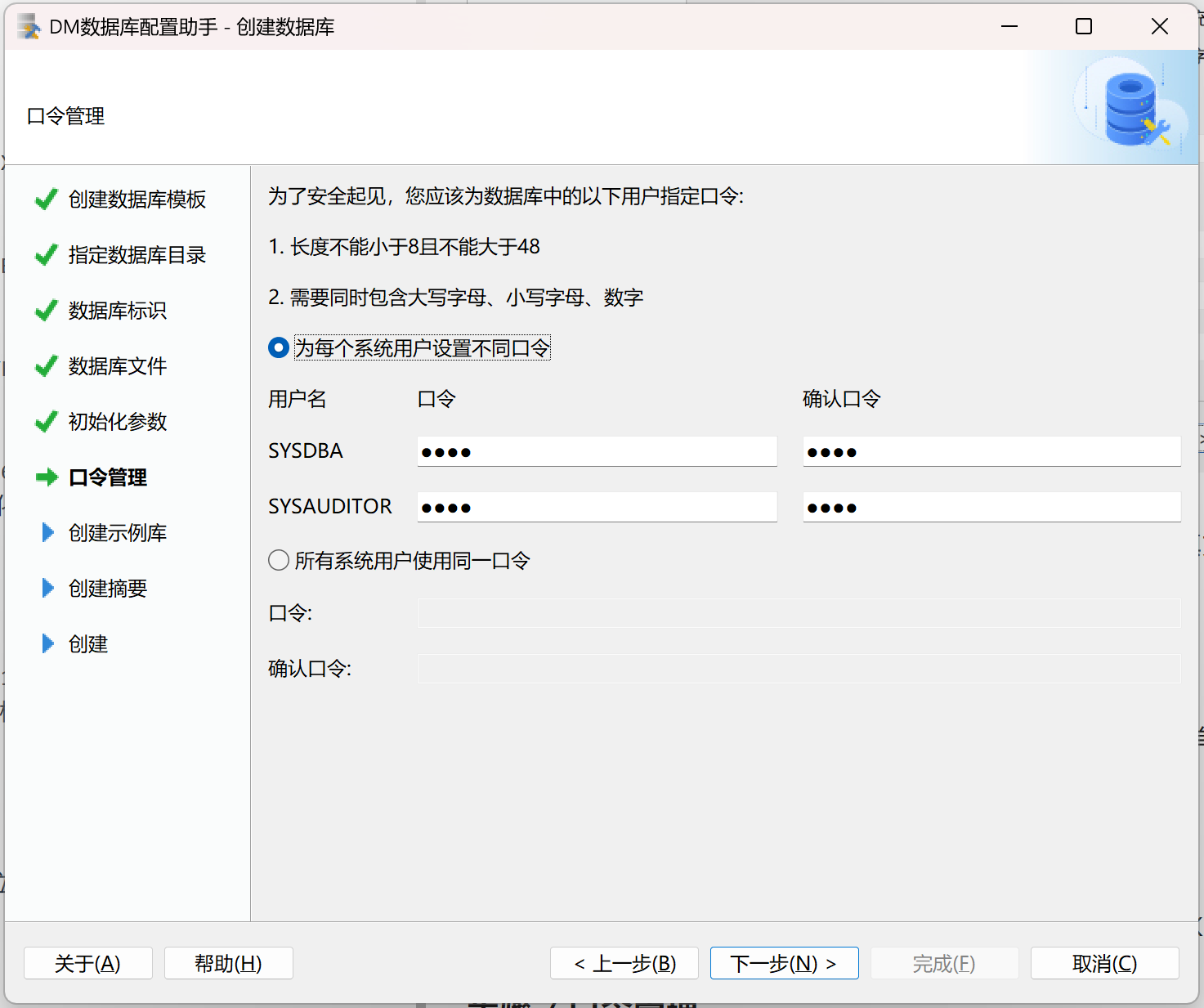
Task: Open the 初始化参数 wizard step
Action: [x=118, y=422]
